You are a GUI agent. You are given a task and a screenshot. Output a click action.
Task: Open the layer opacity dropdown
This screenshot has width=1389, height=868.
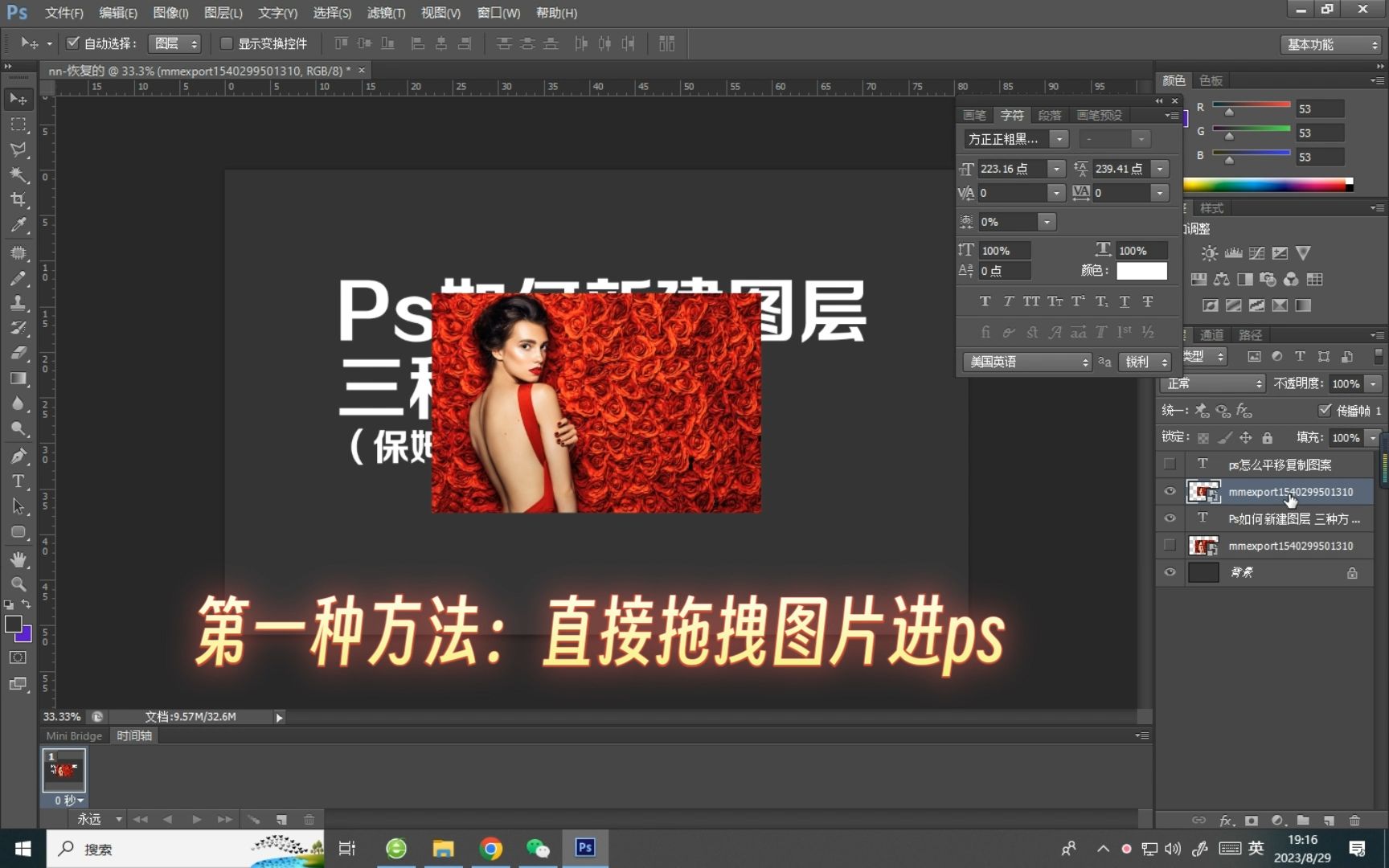coord(1373,384)
